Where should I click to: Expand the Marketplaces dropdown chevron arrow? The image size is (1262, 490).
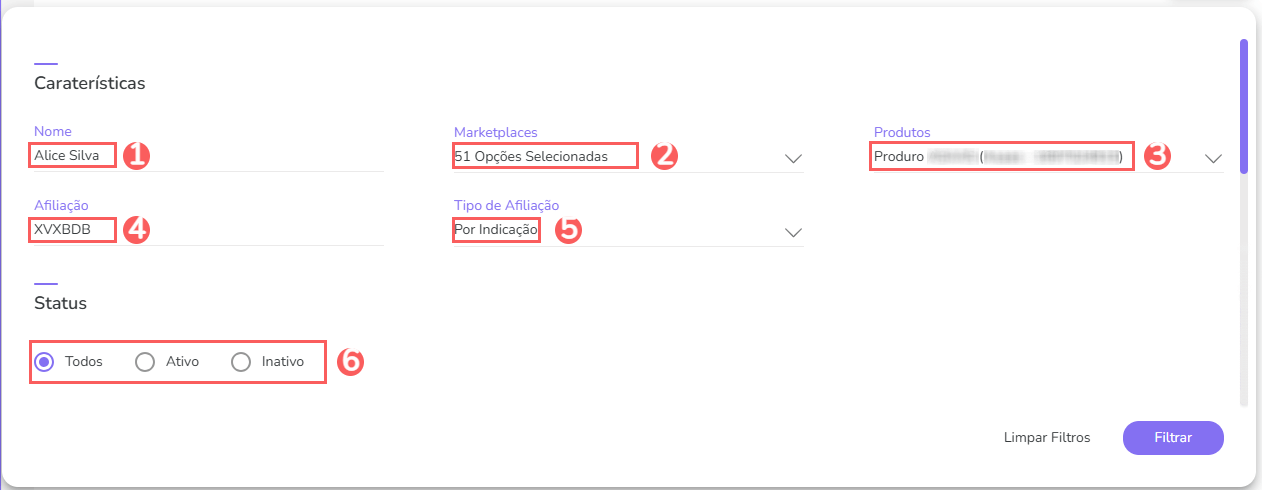tap(793, 158)
